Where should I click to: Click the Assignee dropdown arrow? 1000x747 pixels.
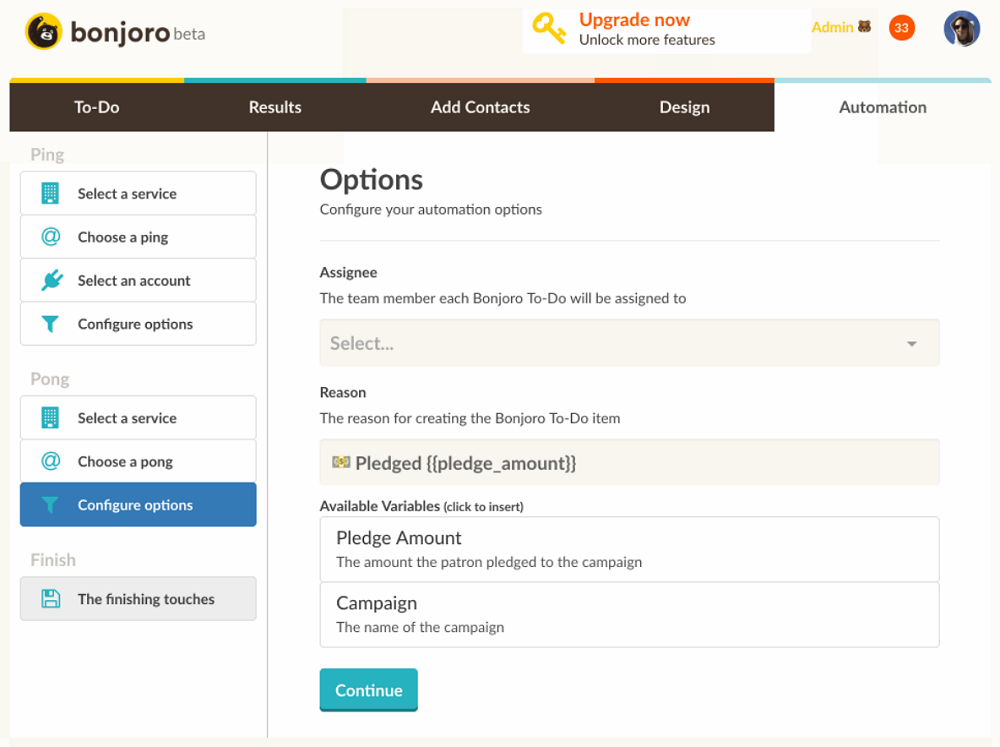tap(912, 344)
